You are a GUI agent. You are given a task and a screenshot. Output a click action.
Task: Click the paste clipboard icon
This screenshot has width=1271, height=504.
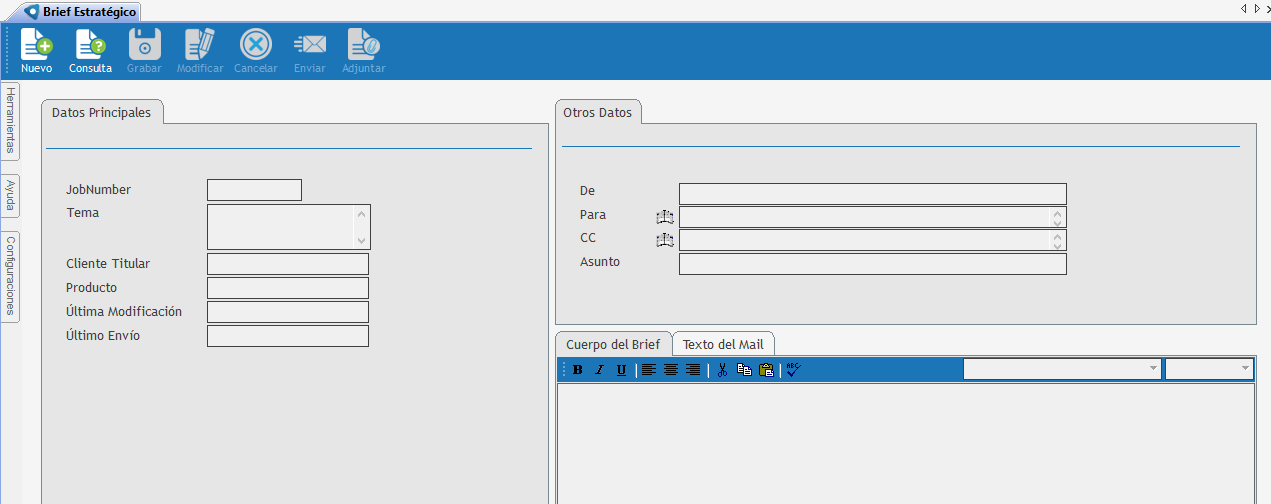tap(766, 370)
